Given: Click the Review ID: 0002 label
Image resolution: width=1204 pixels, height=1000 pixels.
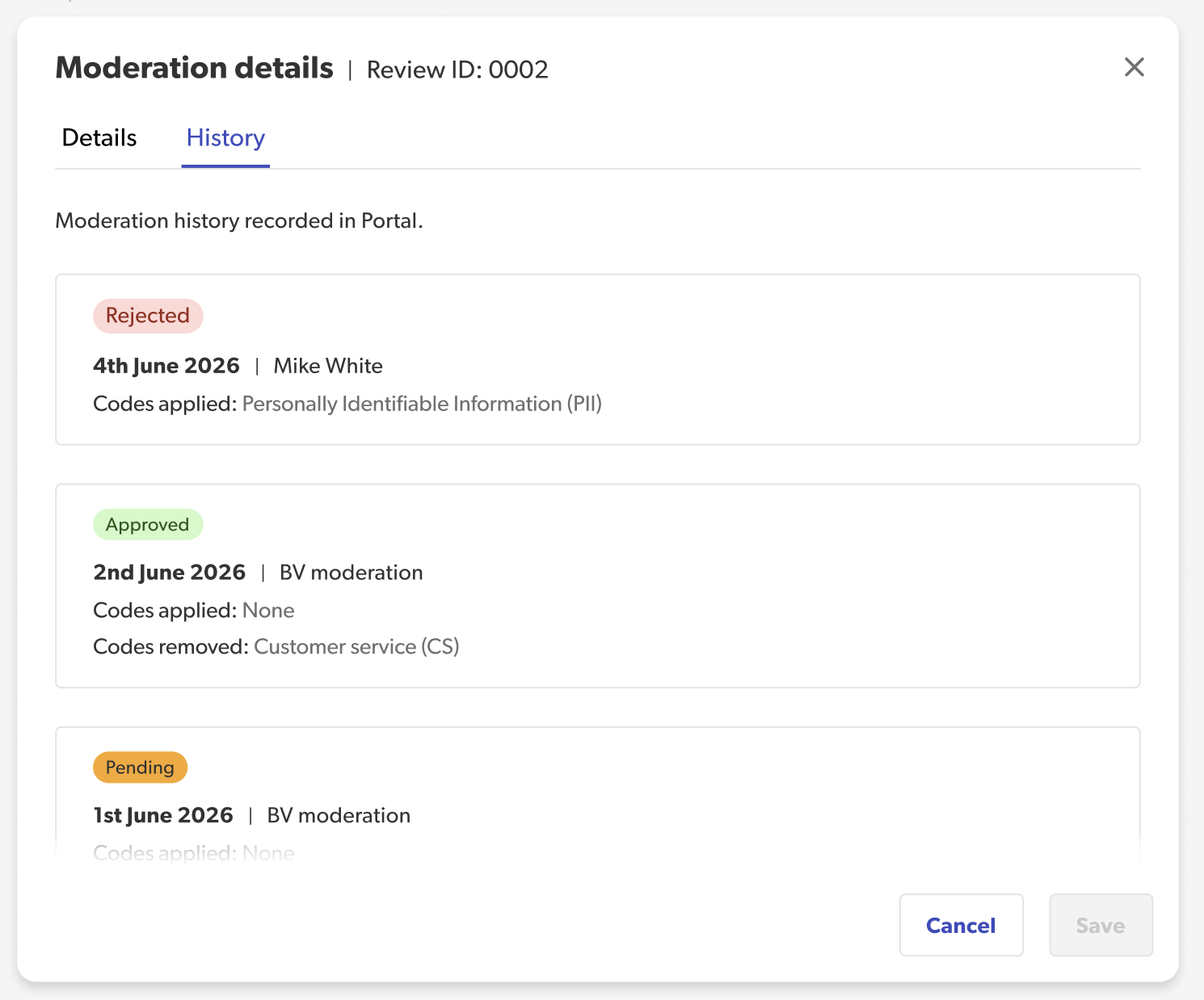Looking at the screenshot, I should (x=457, y=70).
